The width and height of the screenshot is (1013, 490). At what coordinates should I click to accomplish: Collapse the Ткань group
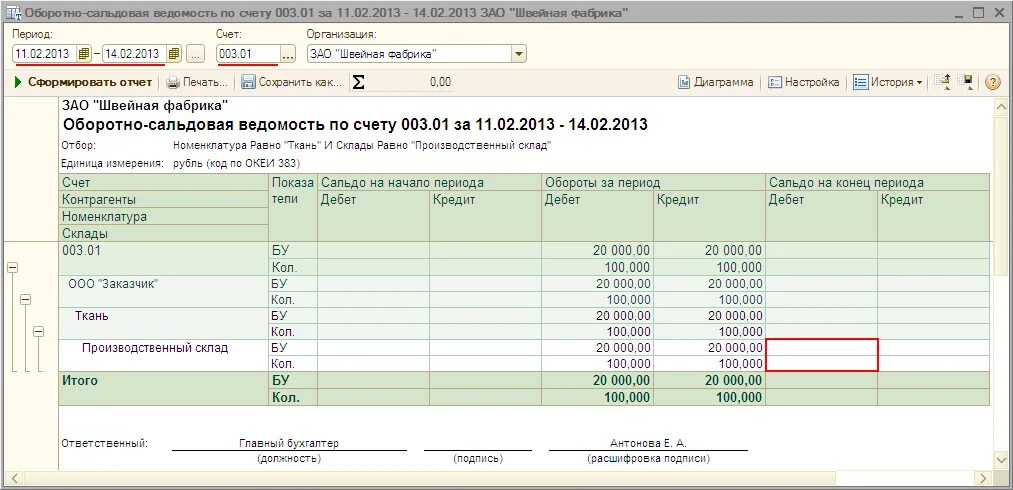pyautogui.click(x=38, y=331)
